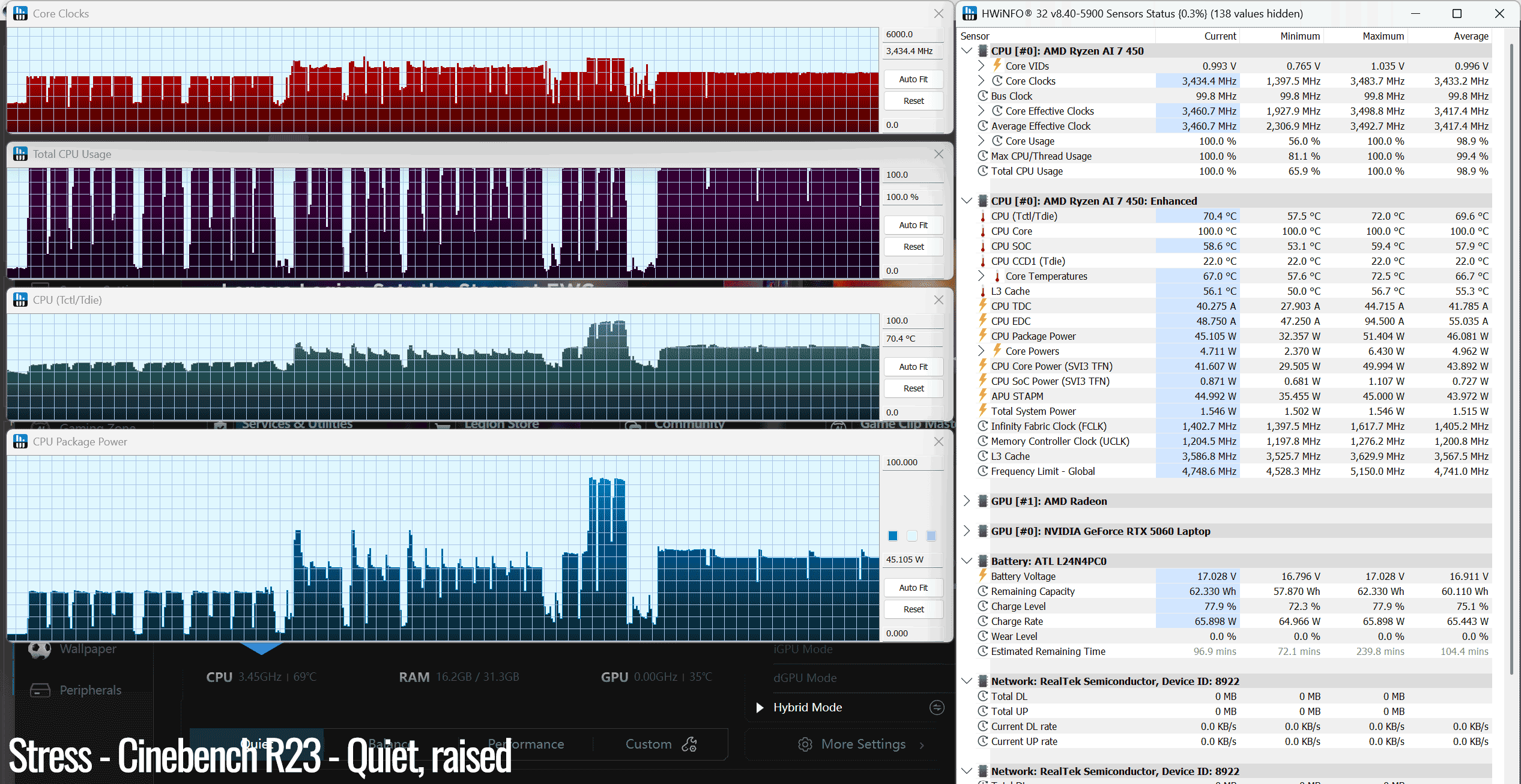Viewport: 1521px width, 784px height.
Task: Click the clock icon beside Average Effective Clock
Action: point(983,125)
